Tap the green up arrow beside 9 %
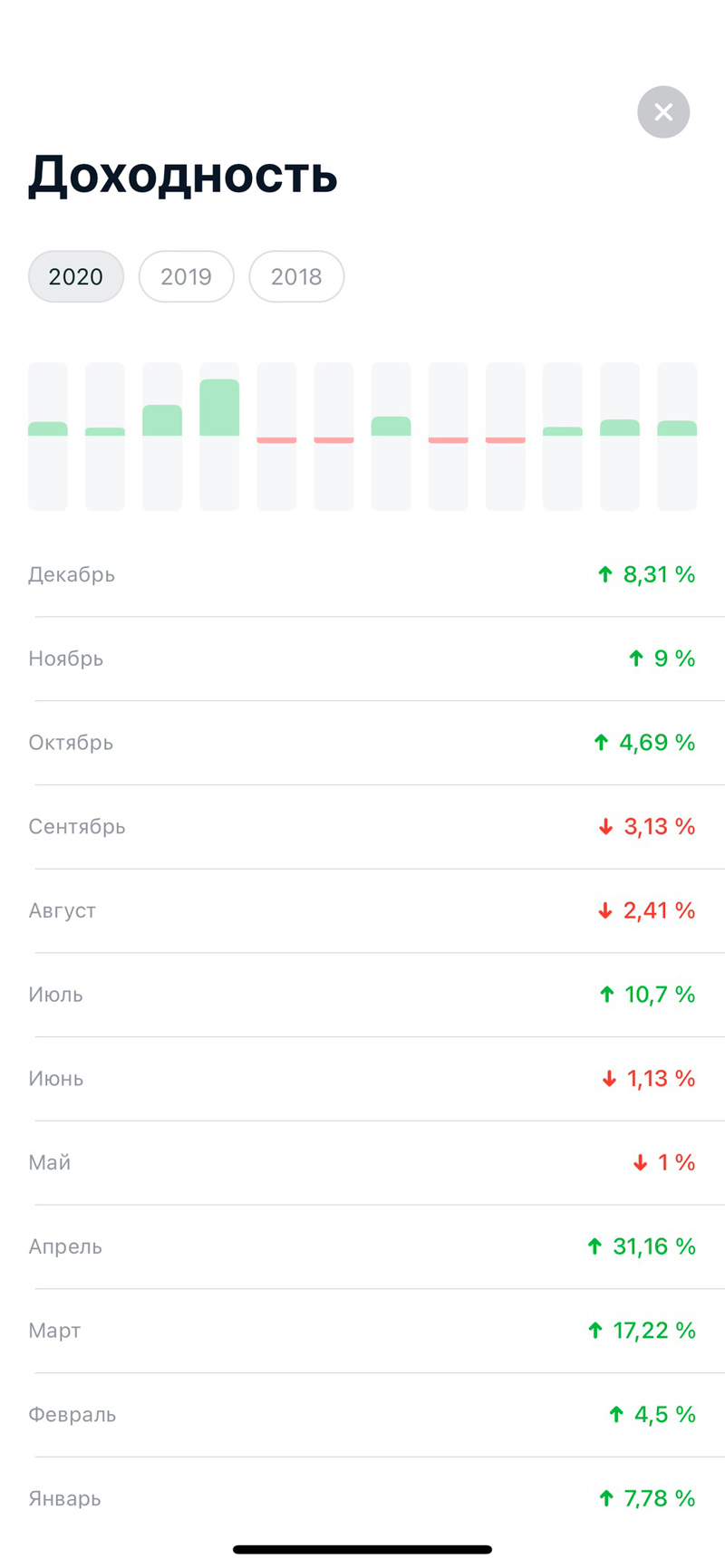 pos(636,659)
